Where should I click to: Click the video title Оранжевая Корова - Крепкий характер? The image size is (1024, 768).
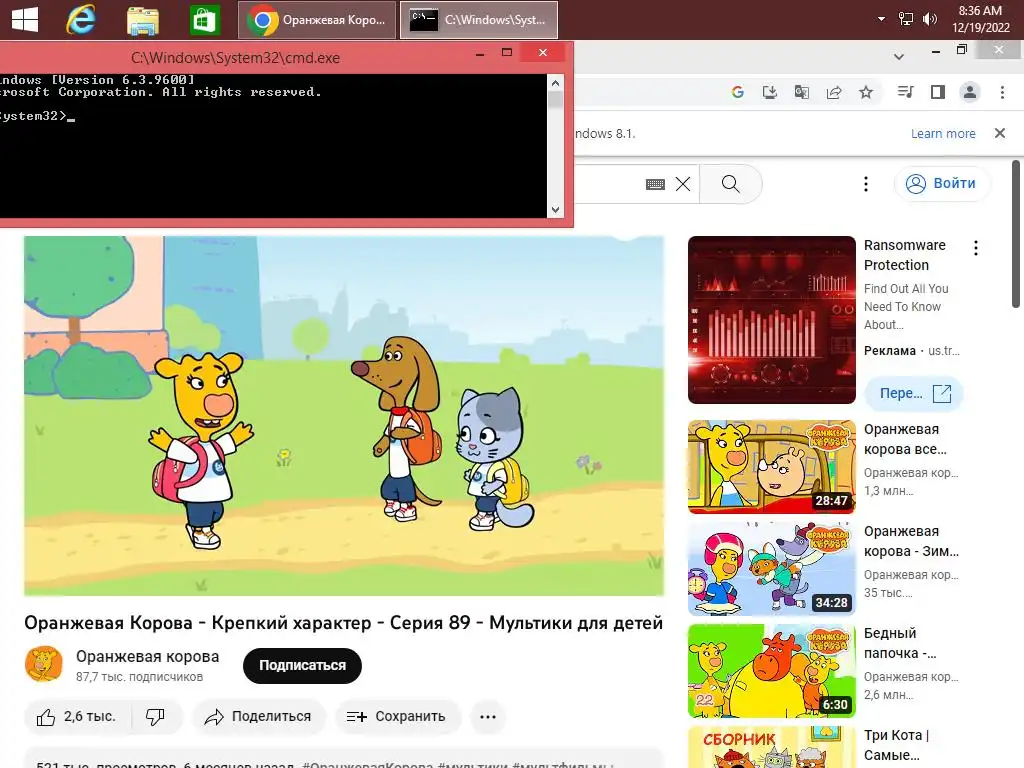pos(344,622)
